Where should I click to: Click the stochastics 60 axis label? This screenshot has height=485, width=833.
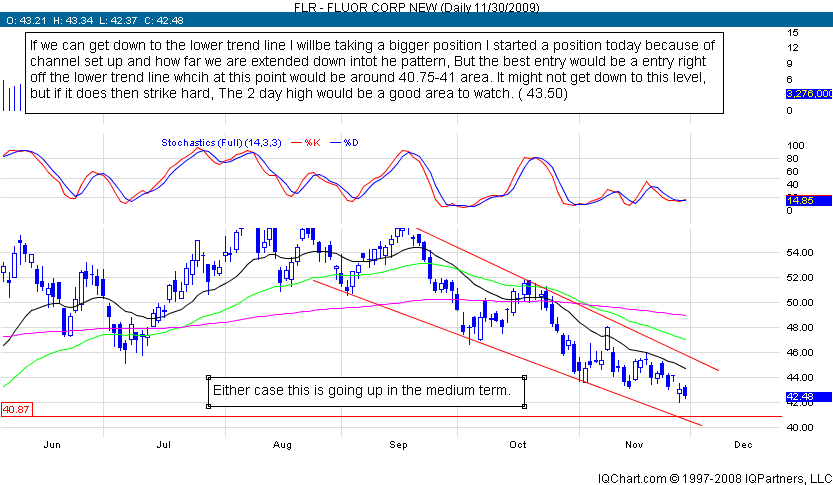[x=793, y=171]
